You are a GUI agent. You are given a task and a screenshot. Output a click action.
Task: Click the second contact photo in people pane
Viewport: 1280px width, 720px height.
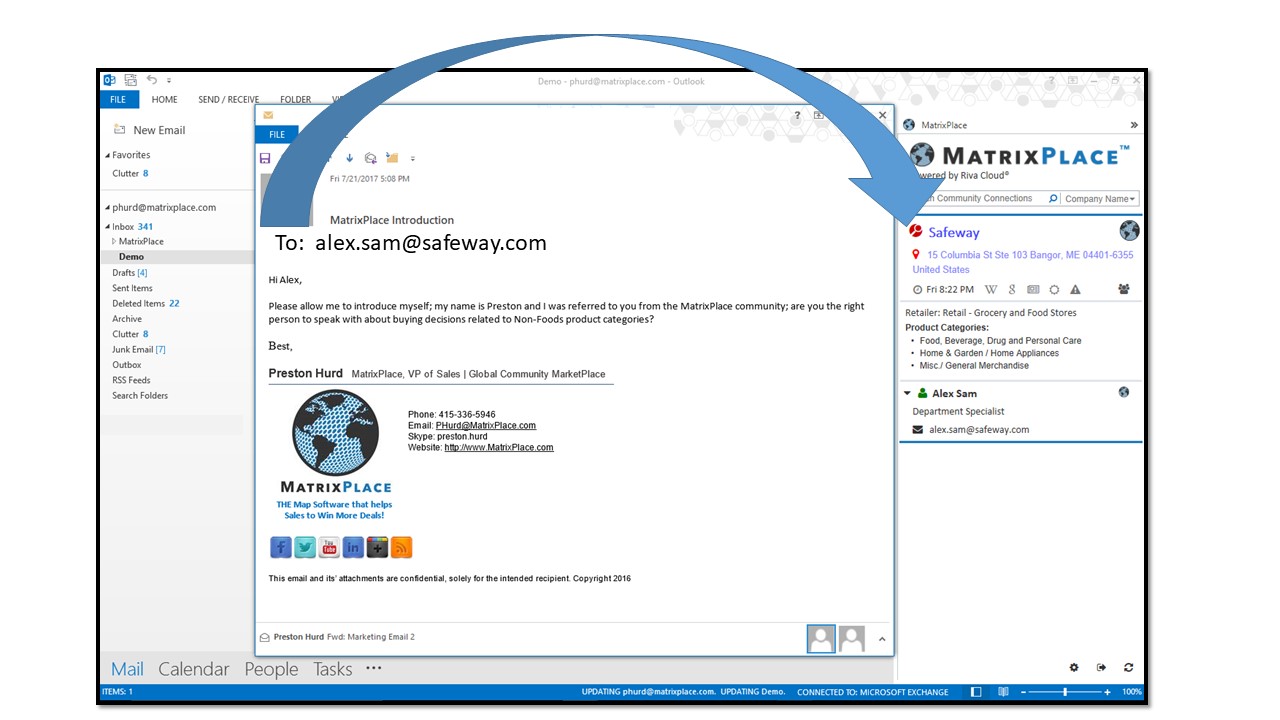click(851, 639)
